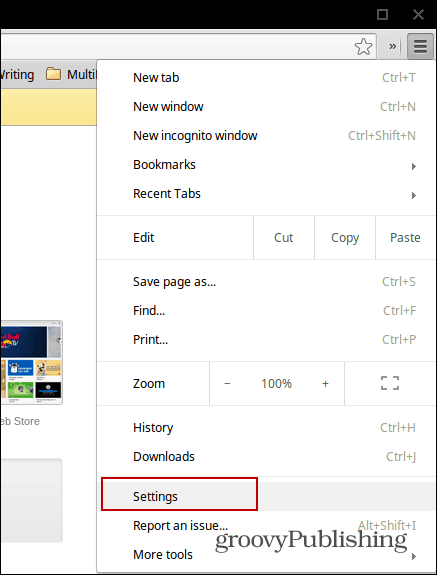The height and width of the screenshot is (575, 437).
Task: Click the Copy button
Action: (345, 238)
